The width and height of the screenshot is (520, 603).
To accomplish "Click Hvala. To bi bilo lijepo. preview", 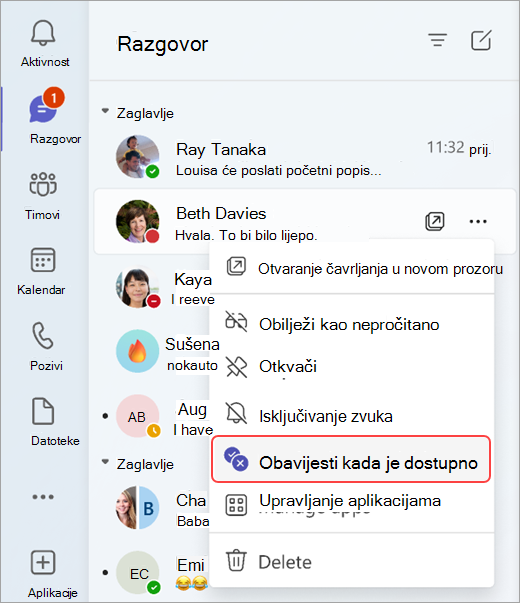I will (x=246, y=235).
